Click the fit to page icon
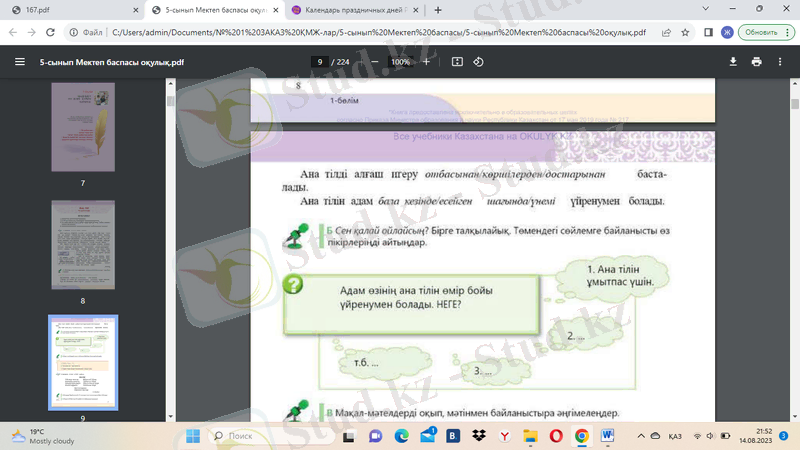 tap(458, 61)
